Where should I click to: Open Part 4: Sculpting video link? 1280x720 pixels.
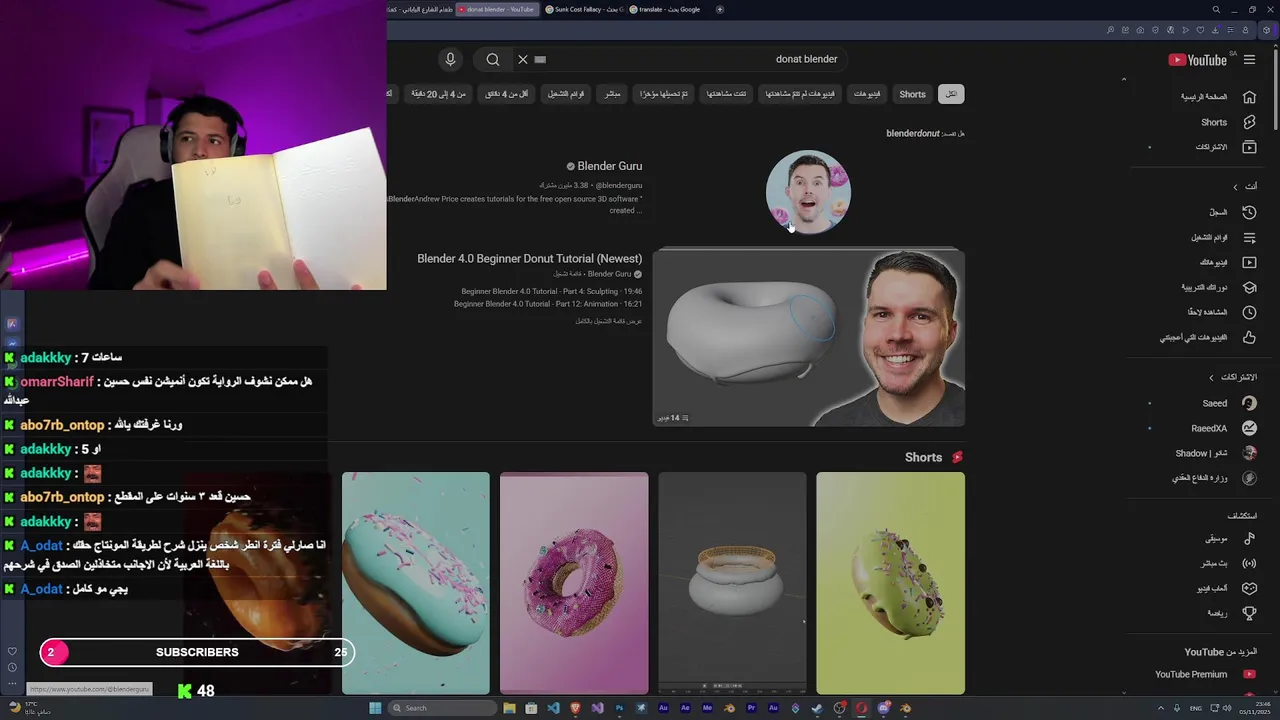tap(552, 291)
